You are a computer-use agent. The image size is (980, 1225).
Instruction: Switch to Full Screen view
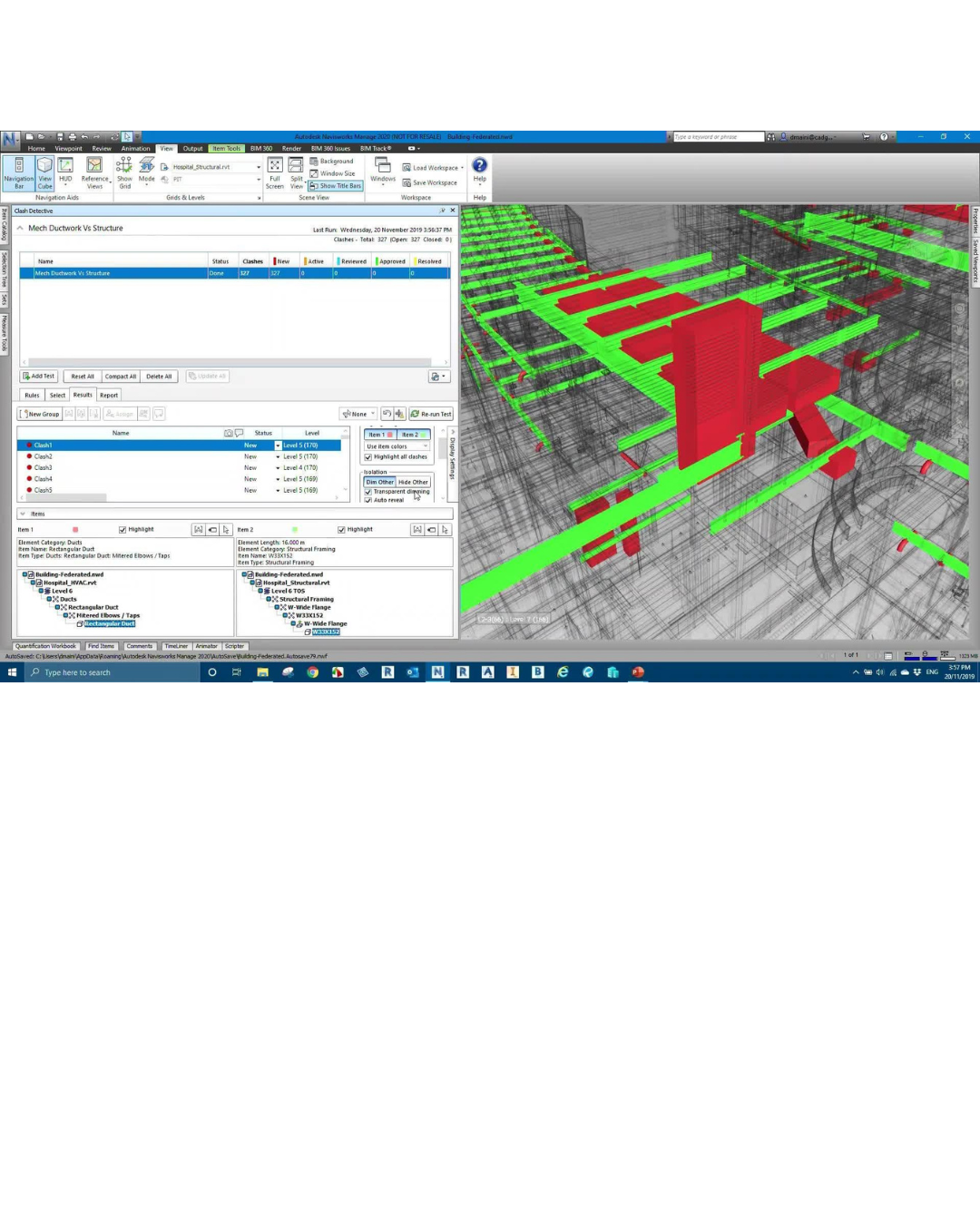(275, 172)
